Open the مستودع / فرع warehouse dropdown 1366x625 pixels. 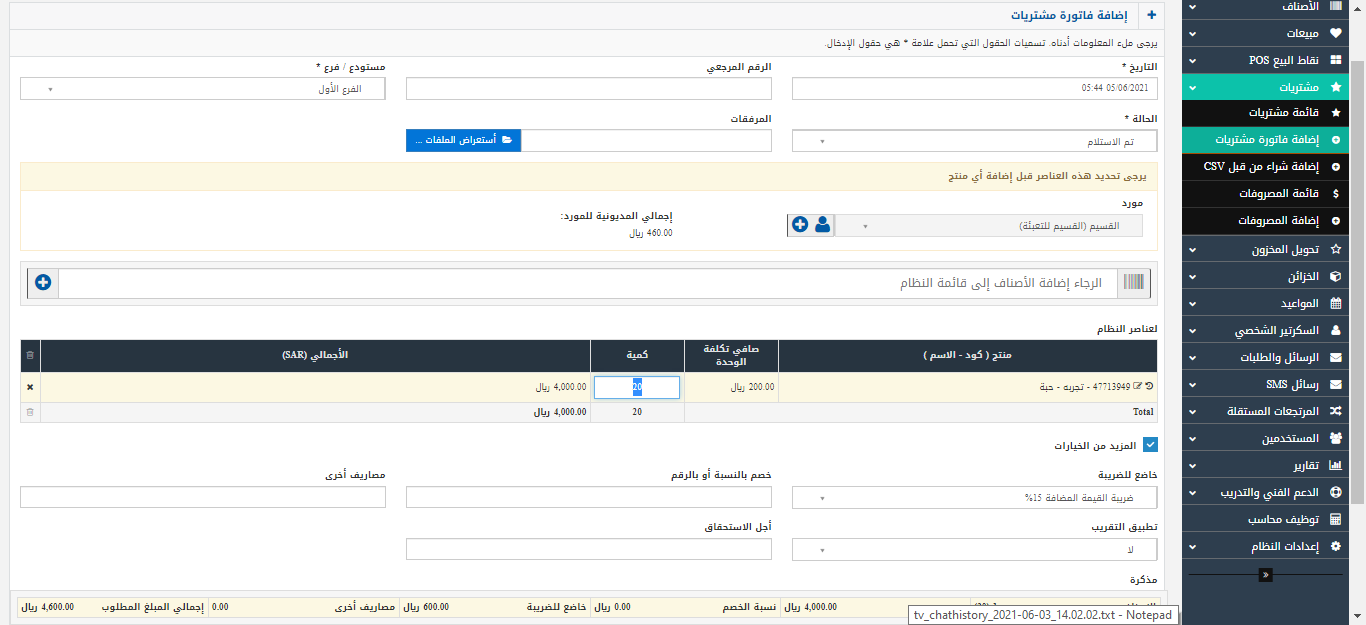(x=202, y=89)
